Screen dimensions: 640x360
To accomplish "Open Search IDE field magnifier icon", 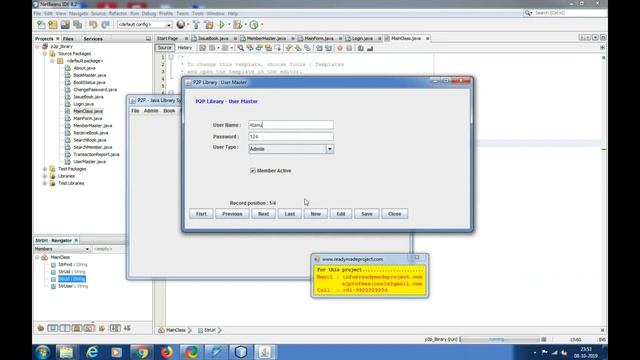I will pos(528,13).
